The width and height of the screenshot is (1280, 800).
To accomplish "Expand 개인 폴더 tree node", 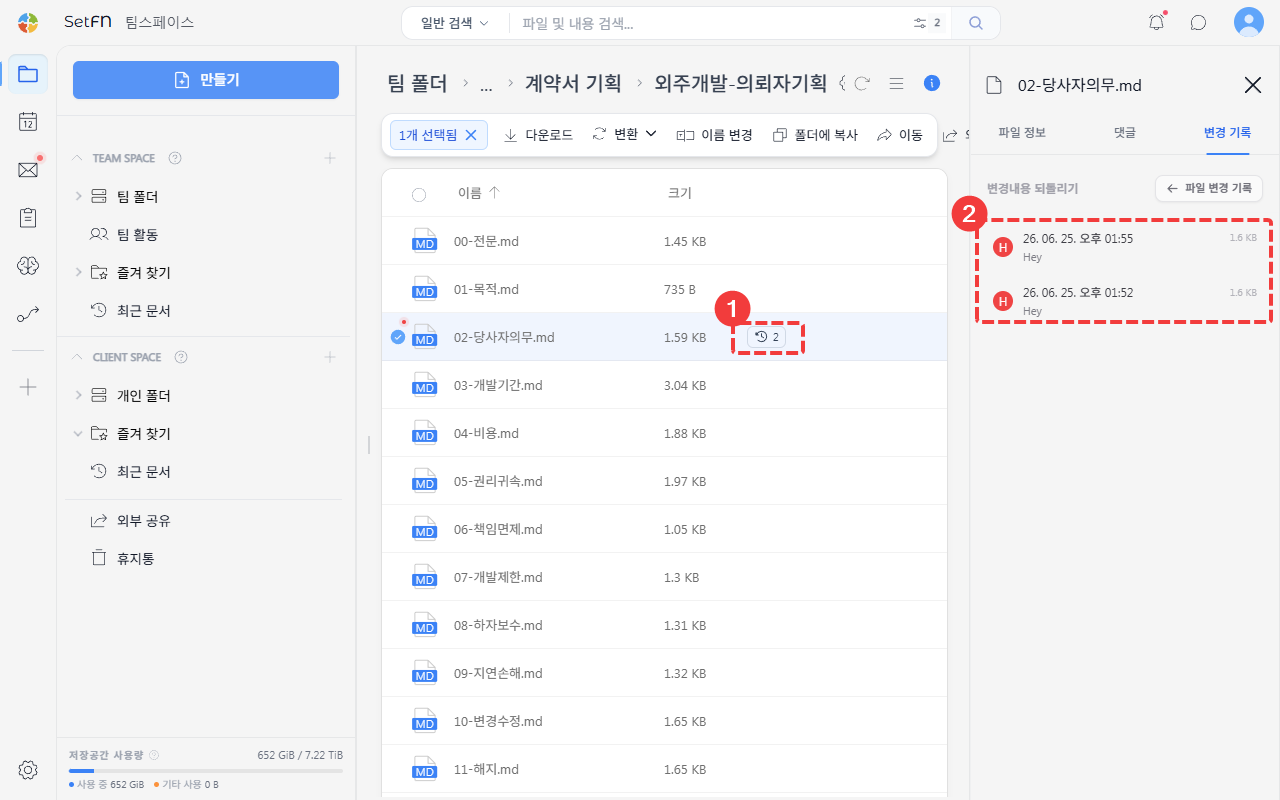I will pos(78,396).
